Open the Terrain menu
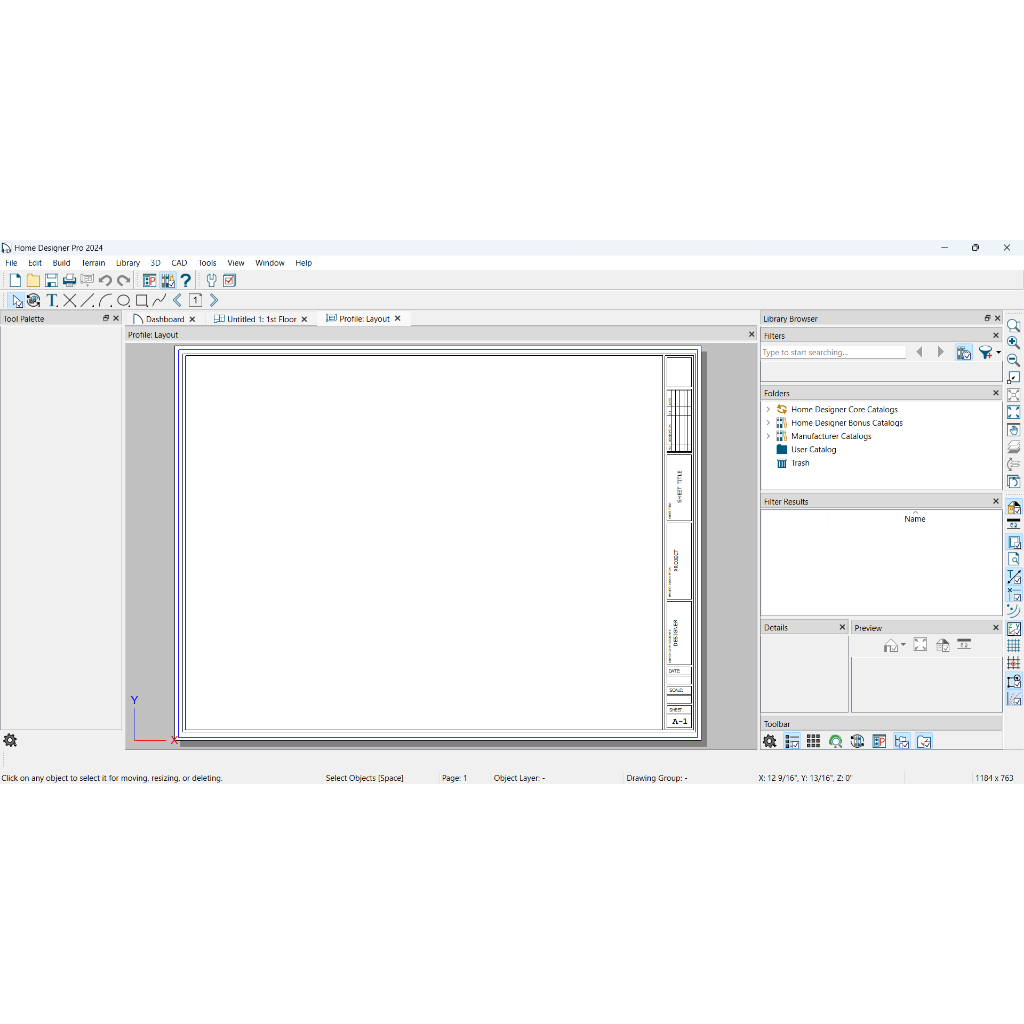Image resolution: width=1024 pixels, height=1024 pixels. coord(93,263)
